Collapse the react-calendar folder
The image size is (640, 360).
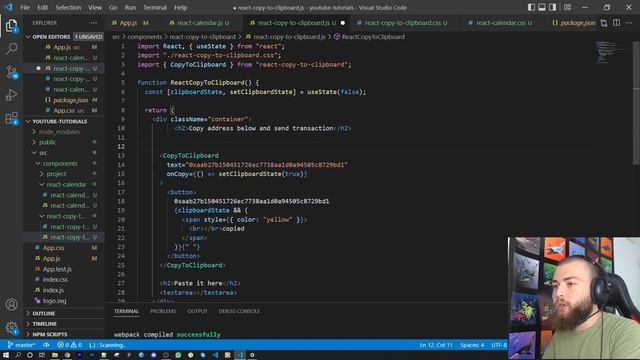pyautogui.click(x=64, y=184)
